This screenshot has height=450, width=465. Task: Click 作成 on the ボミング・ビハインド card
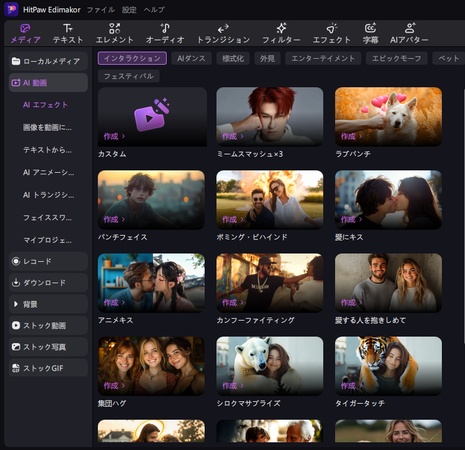coord(233,219)
